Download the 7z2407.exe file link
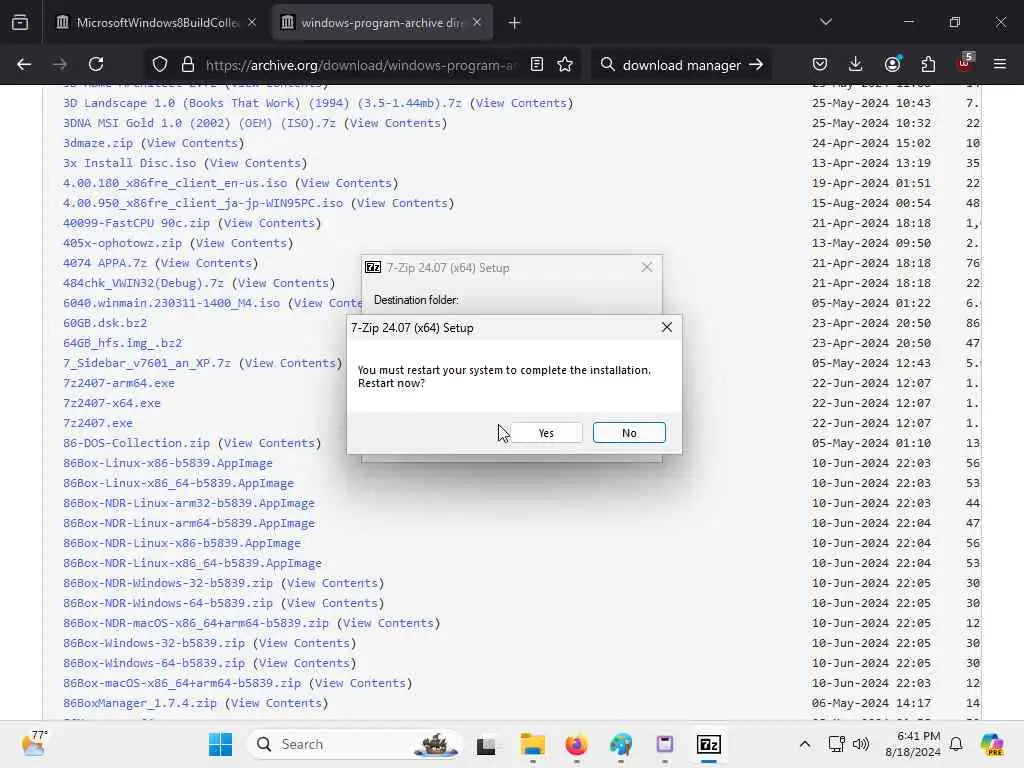The image size is (1024, 768). [98, 423]
